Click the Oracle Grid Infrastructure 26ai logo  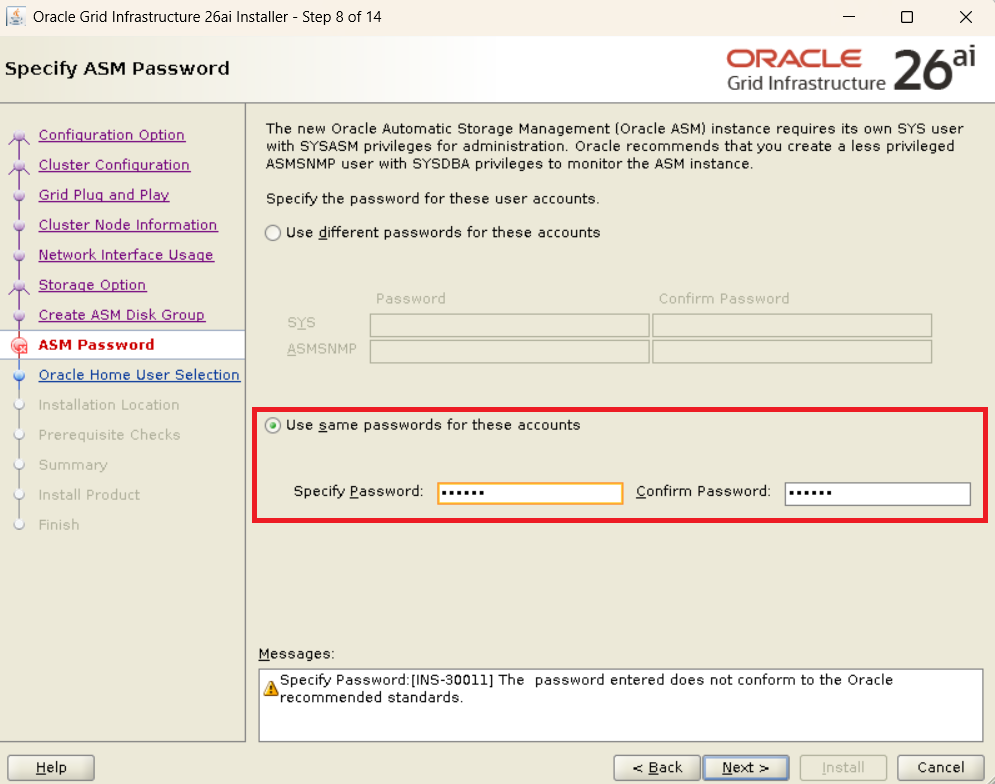click(850, 69)
